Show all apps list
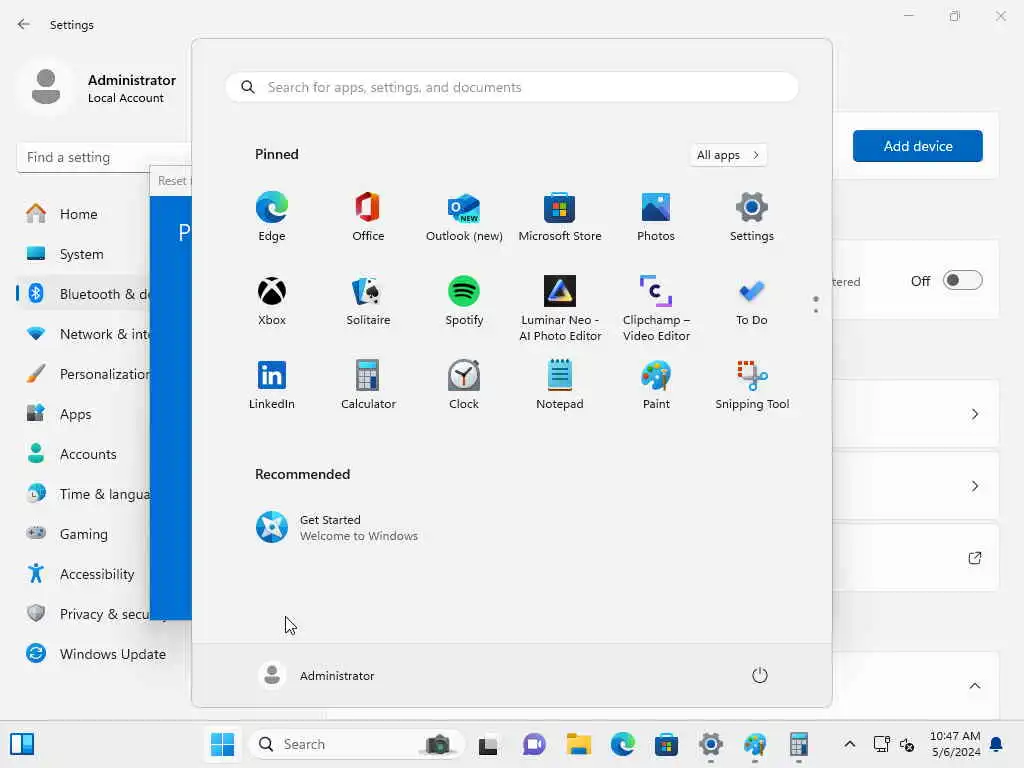 coord(728,155)
